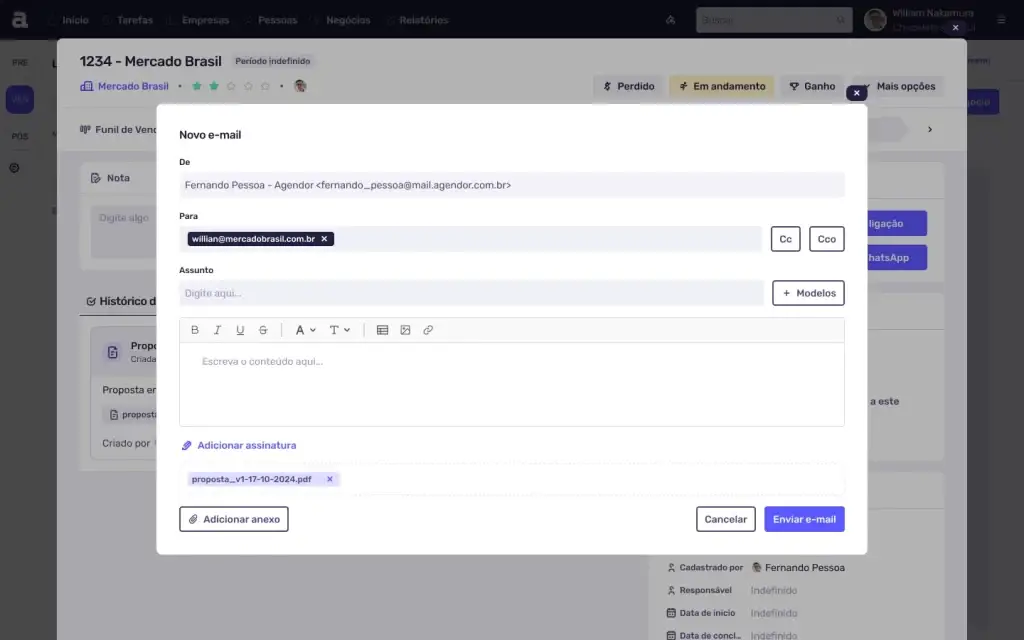This screenshot has height=640, width=1024.
Task: Insert an image into the email
Action: [404, 330]
